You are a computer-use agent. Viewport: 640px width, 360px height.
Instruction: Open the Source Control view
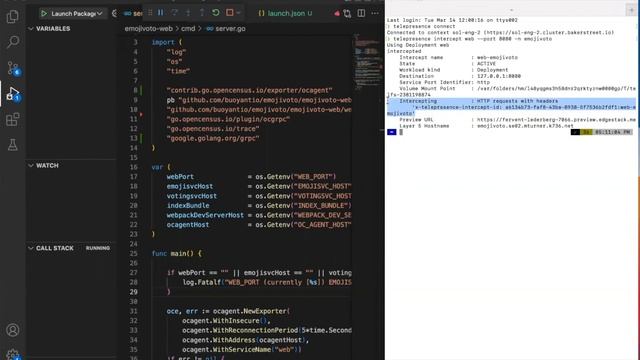coord(13,68)
